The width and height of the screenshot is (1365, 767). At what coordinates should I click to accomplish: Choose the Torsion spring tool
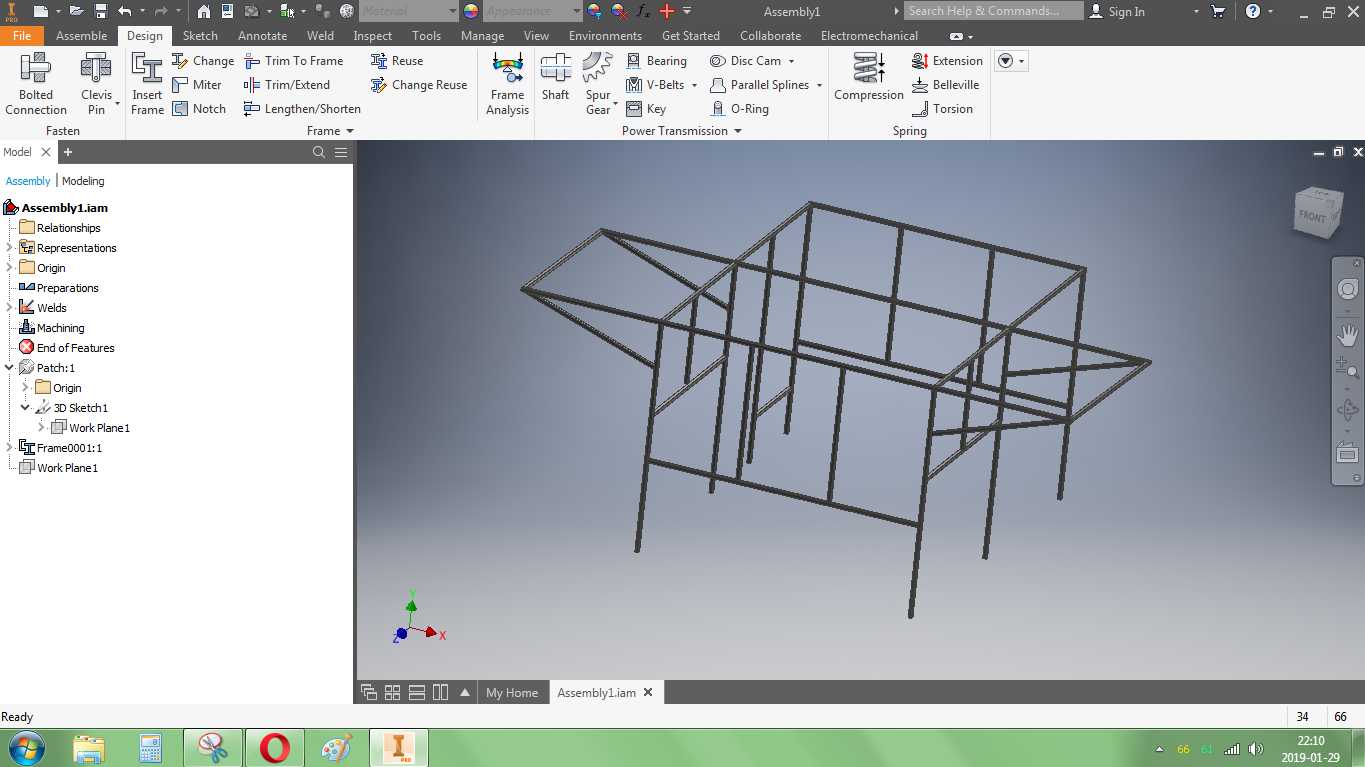click(942, 109)
